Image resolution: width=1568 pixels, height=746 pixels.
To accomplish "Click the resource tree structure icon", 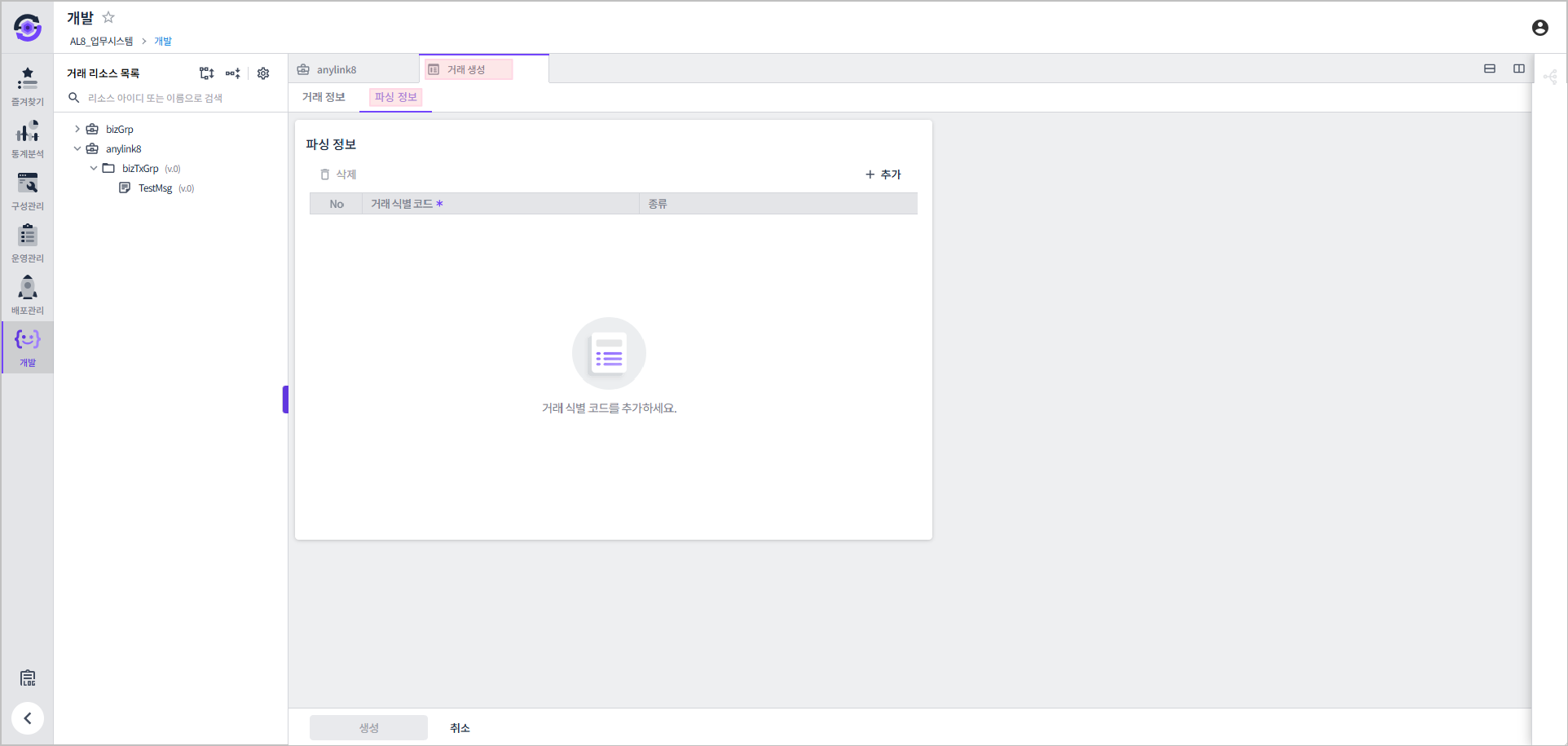I will [206, 73].
